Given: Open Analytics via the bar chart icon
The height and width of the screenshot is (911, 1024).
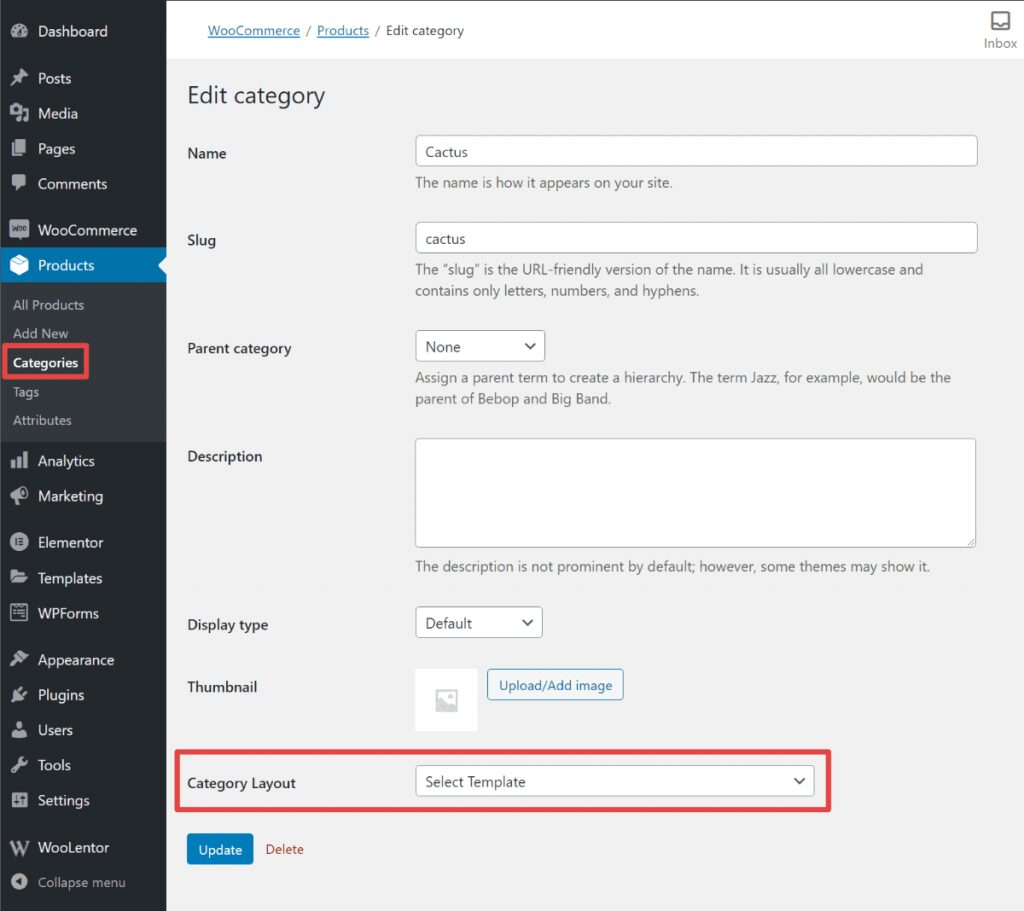Looking at the screenshot, I should point(20,461).
